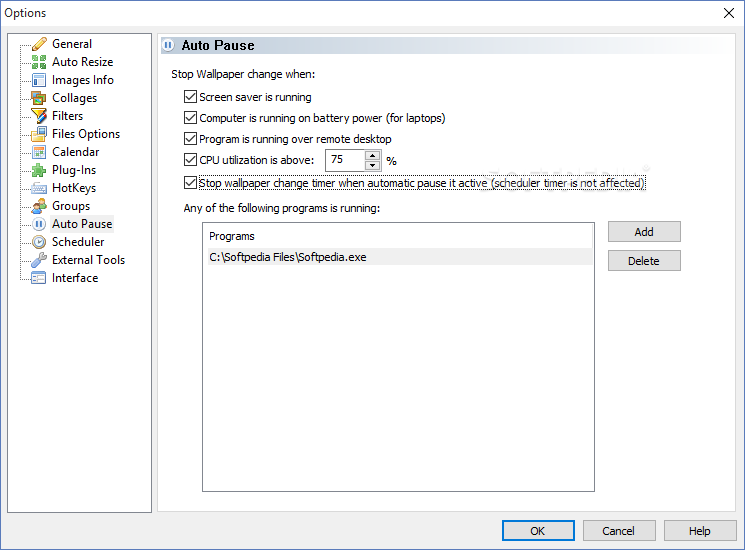Click the Groups people icon

(x=39, y=206)
